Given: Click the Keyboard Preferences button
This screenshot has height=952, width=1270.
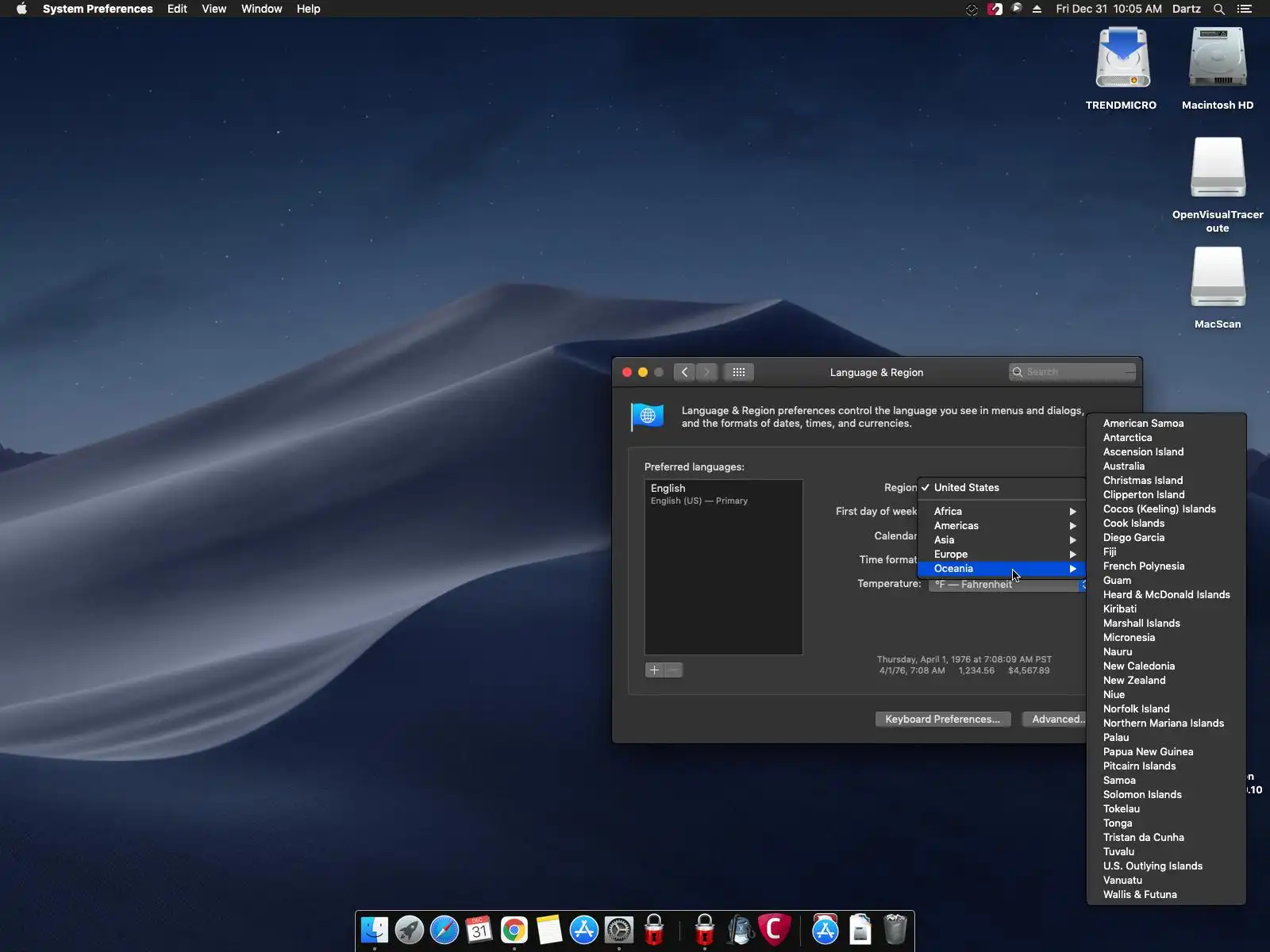Looking at the screenshot, I should tap(943, 720).
